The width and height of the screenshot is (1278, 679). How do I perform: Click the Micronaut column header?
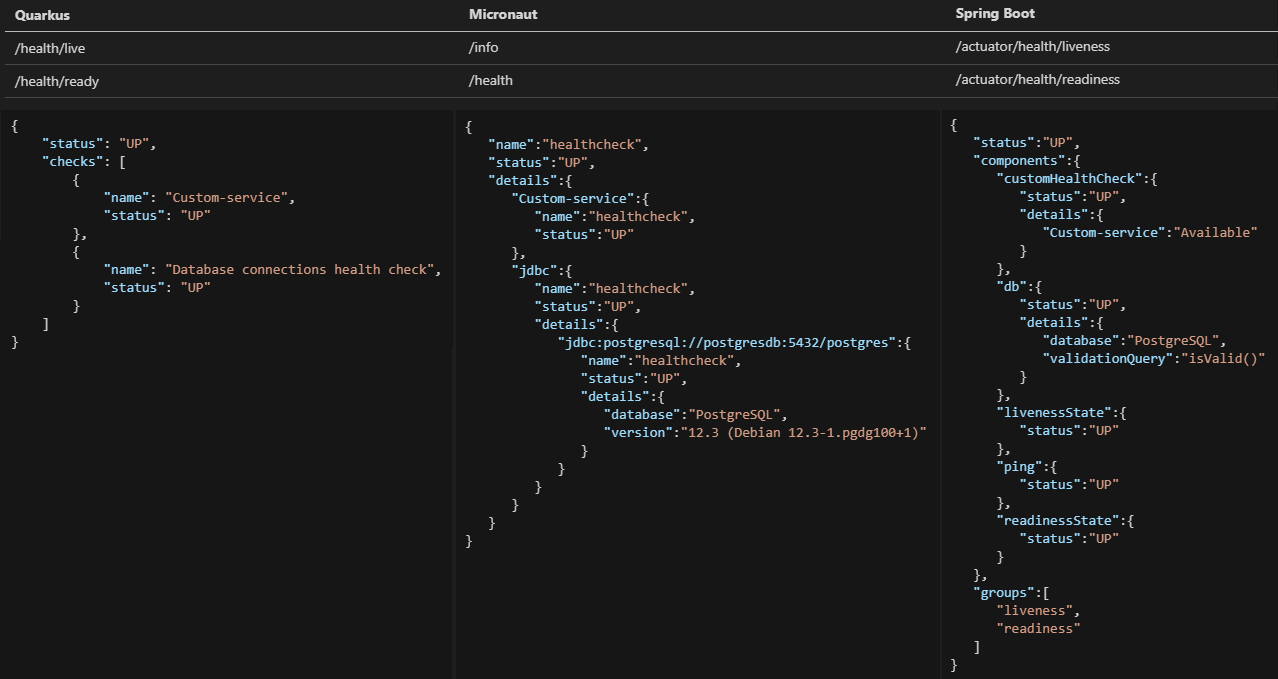pyautogui.click(x=502, y=15)
